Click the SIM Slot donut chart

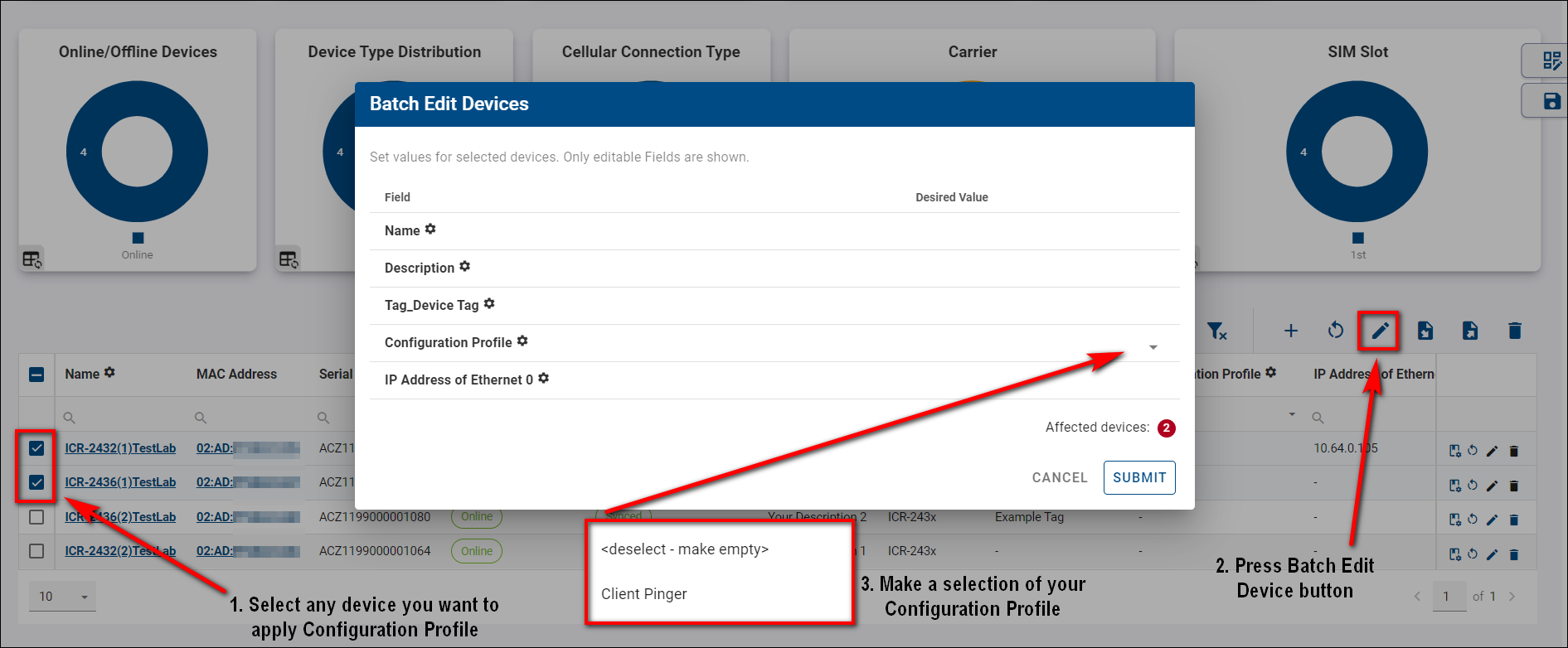click(x=1357, y=152)
